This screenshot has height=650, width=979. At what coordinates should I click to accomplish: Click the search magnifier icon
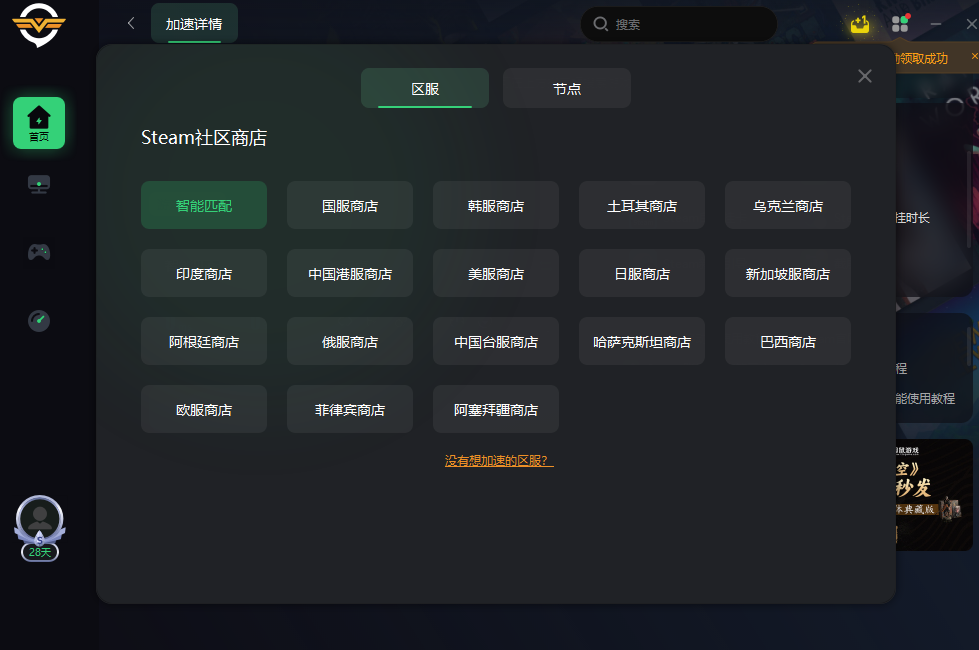pyautogui.click(x=601, y=24)
